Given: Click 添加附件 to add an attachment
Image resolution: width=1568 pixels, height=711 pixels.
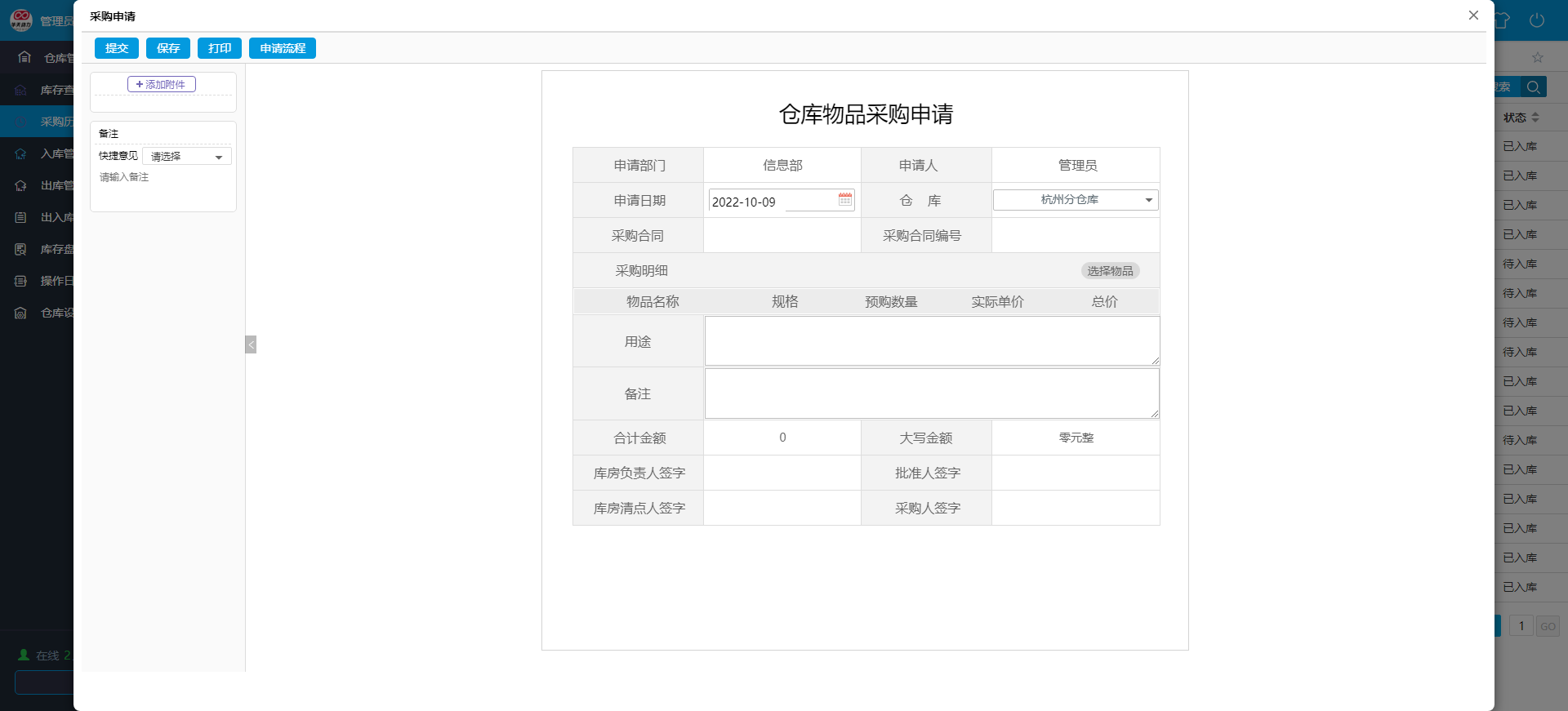Looking at the screenshot, I should pyautogui.click(x=162, y=84).
